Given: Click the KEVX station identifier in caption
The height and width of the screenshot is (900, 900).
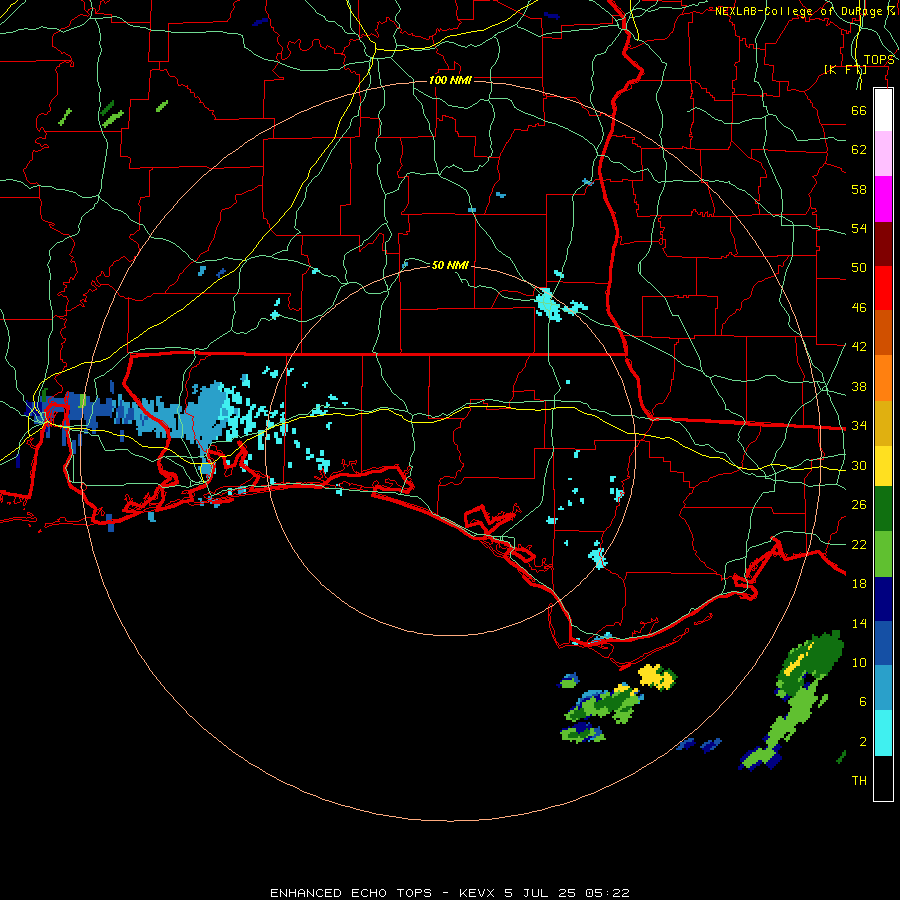Looking at the screenshot, I should click(x=479, y=893).
